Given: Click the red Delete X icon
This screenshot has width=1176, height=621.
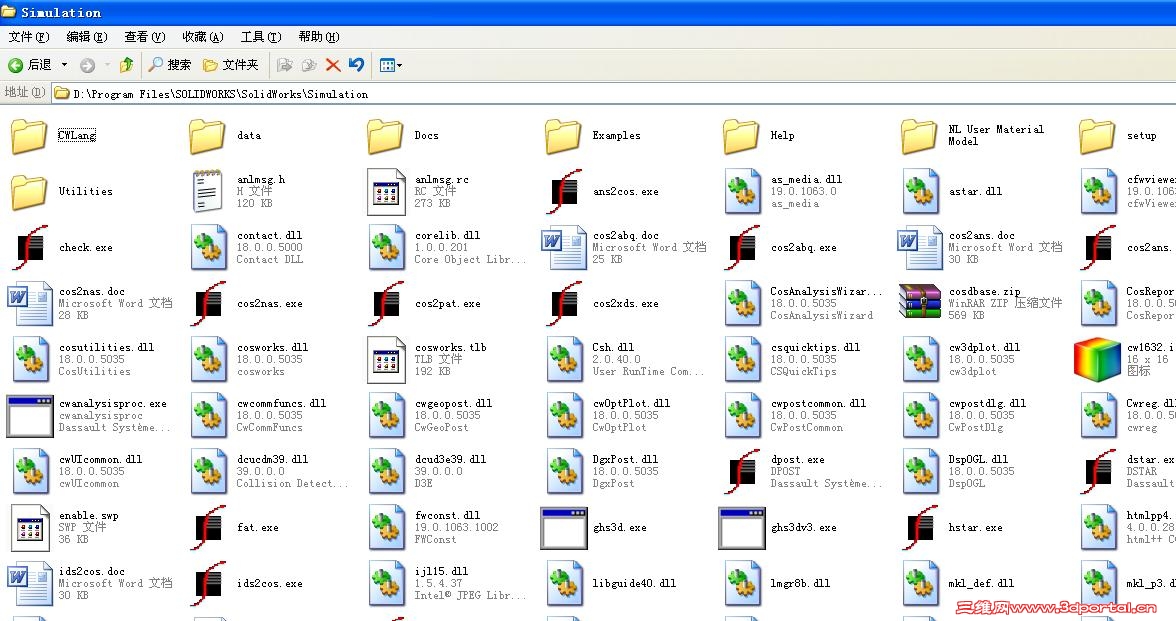Looking at the screenshot, I should click(333, 65).
